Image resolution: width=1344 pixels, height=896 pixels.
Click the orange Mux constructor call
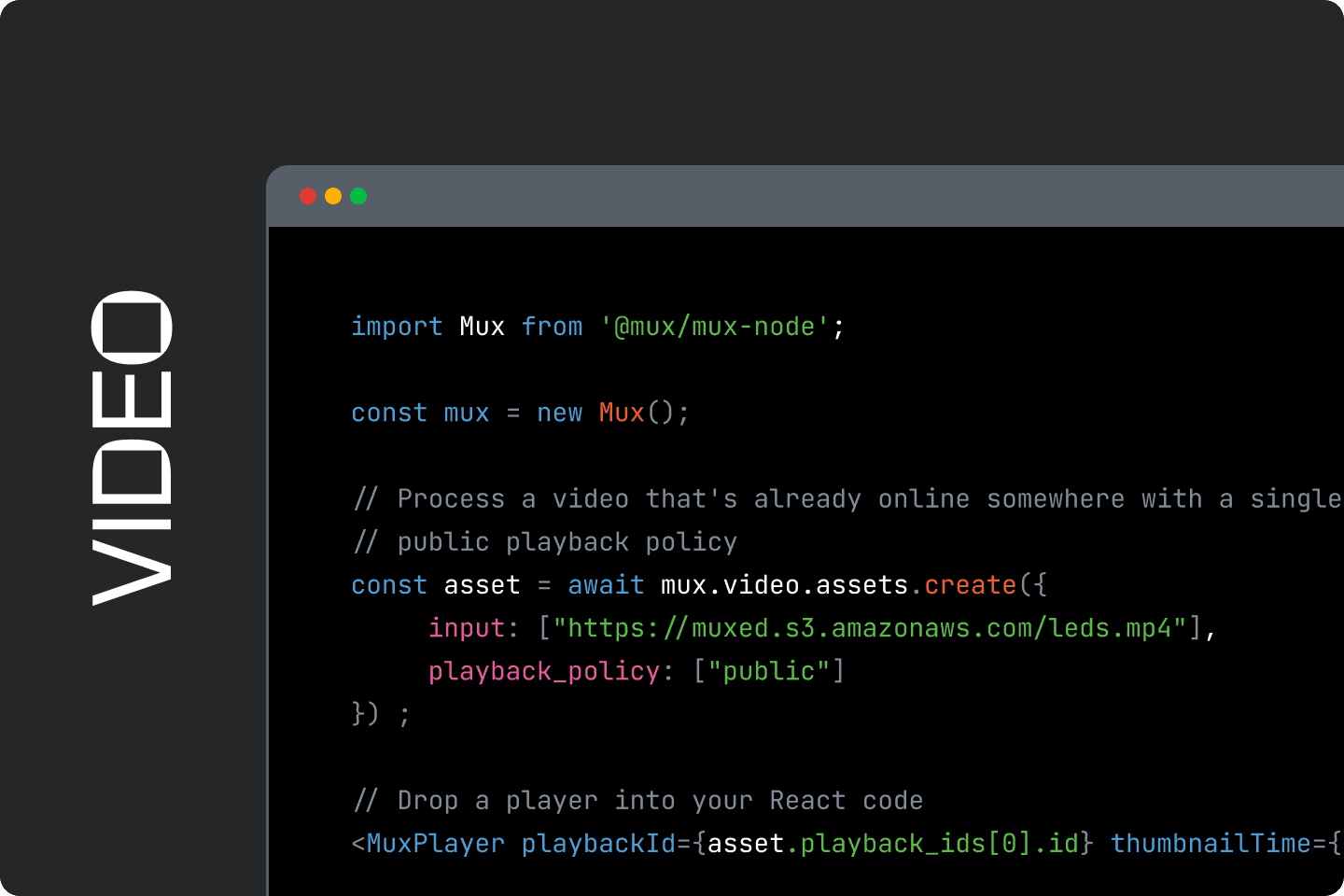pos(622,413)
